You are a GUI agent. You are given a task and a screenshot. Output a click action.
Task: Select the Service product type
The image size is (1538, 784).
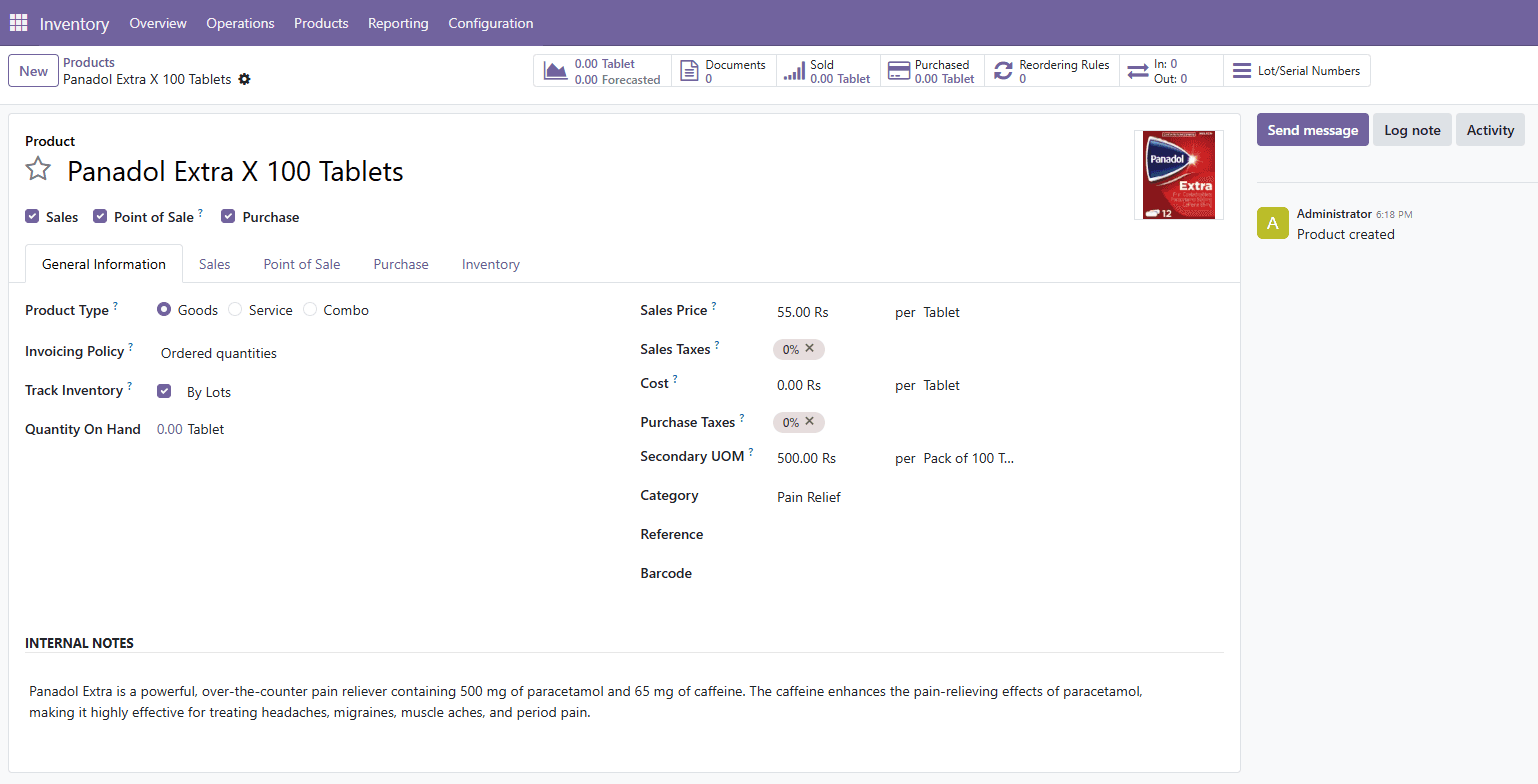click(x=235, y=310)
